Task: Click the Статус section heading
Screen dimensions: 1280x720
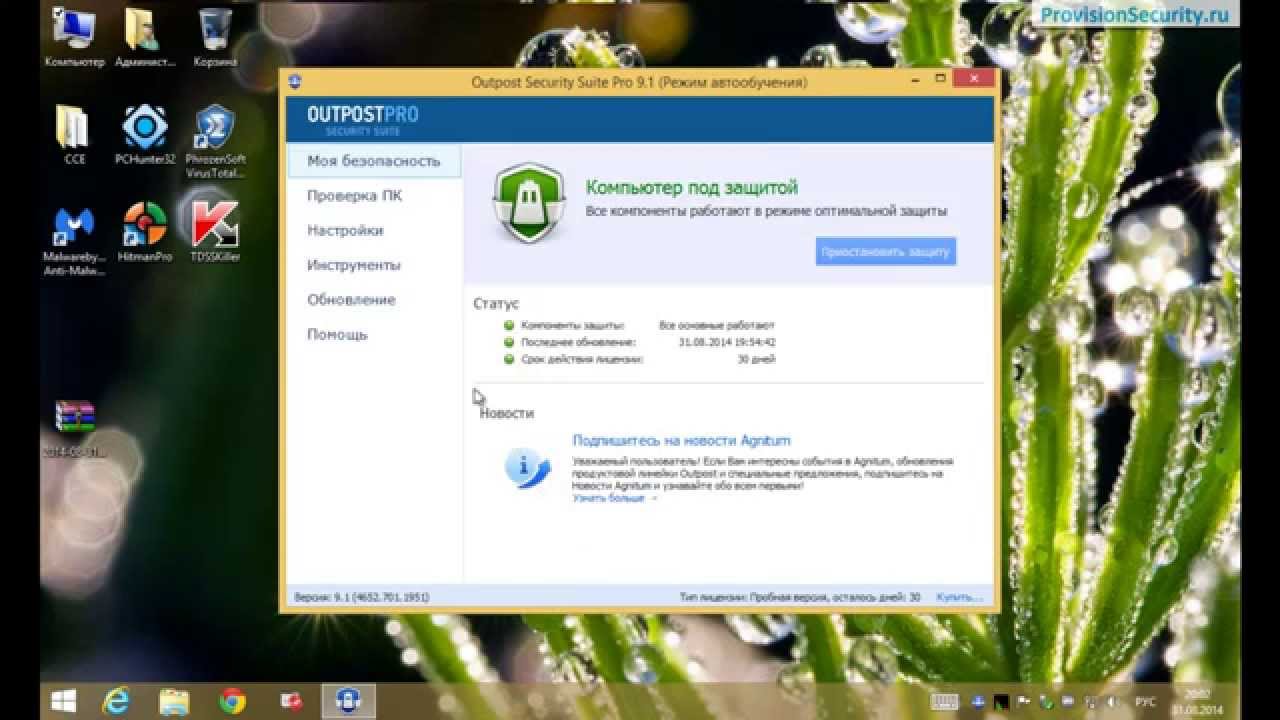Action: (496, 303)
